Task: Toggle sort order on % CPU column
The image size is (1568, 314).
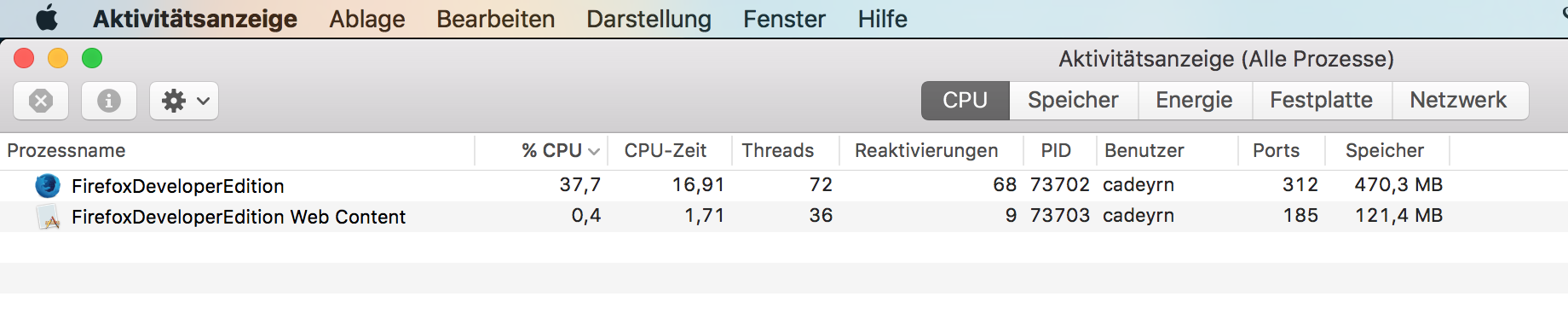Action: pos(560,151)
